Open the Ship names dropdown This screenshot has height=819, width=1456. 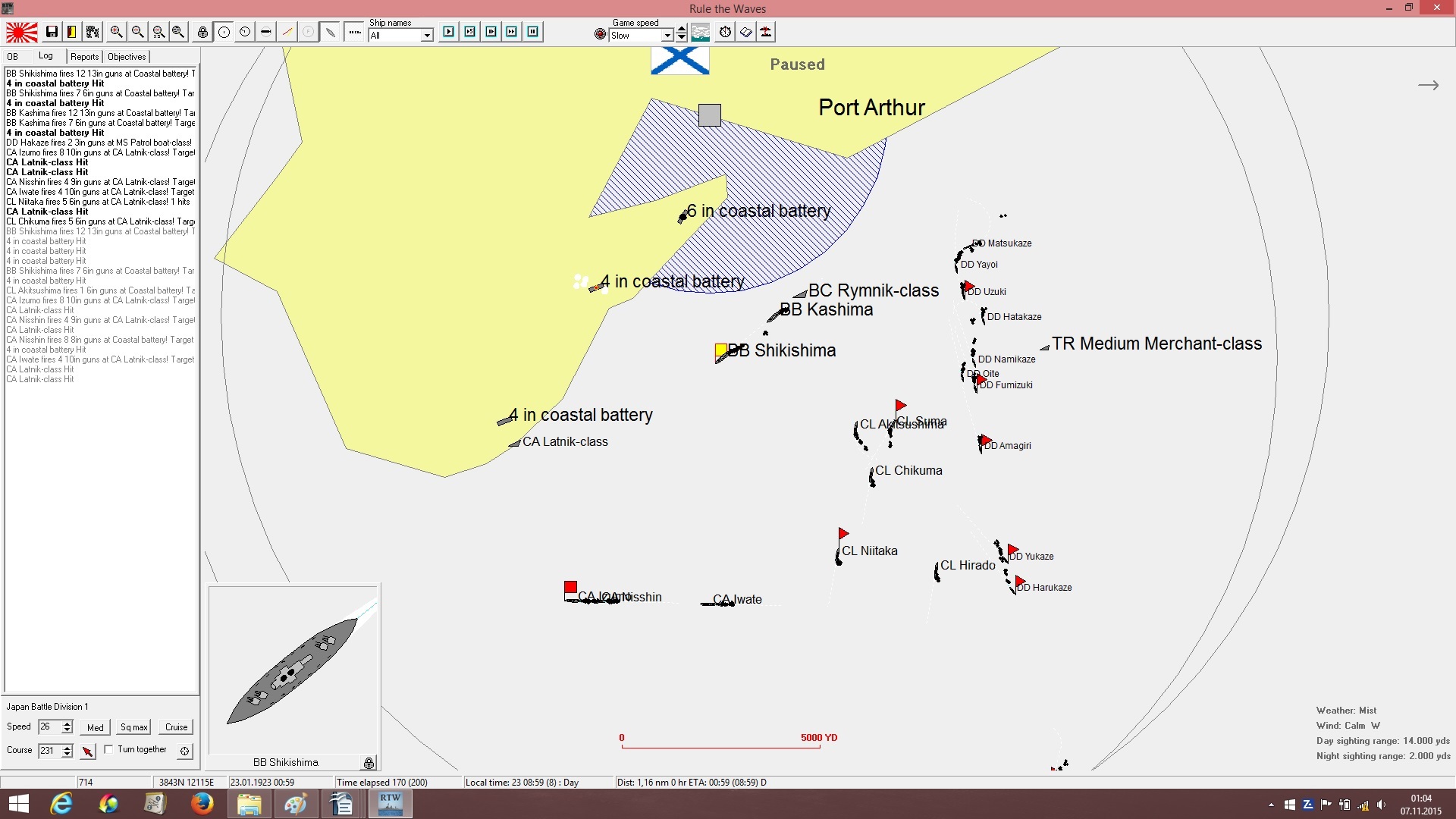tap(427, 36)
